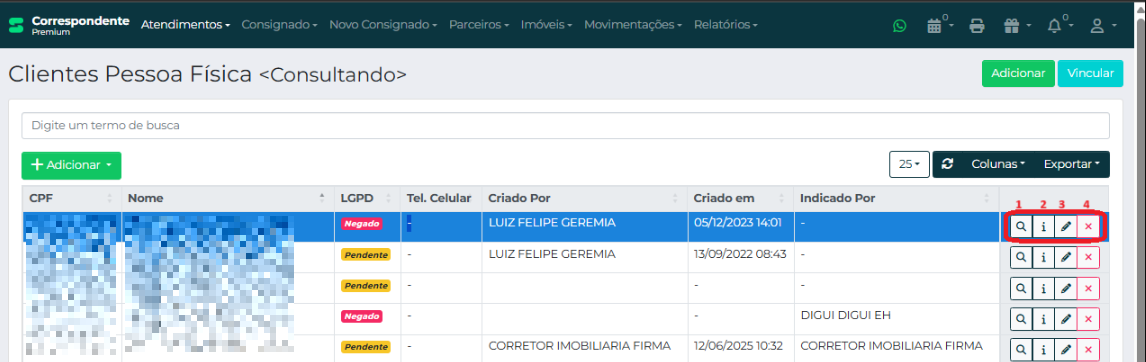This screenshot has height=362, width=1146.
Task: Sort by the Nome column header
Action: point(227,198)
